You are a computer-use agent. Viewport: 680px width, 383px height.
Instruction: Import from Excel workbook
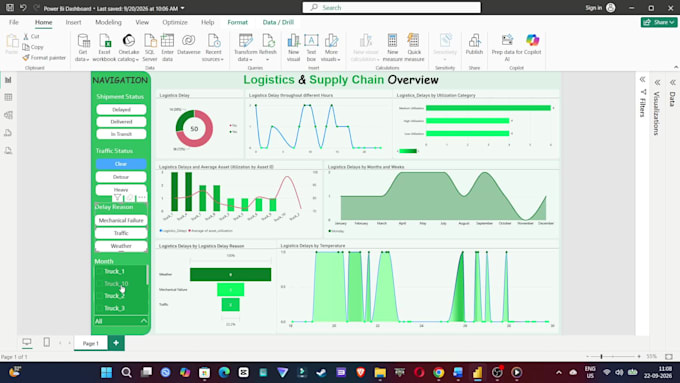coord(104,48)
